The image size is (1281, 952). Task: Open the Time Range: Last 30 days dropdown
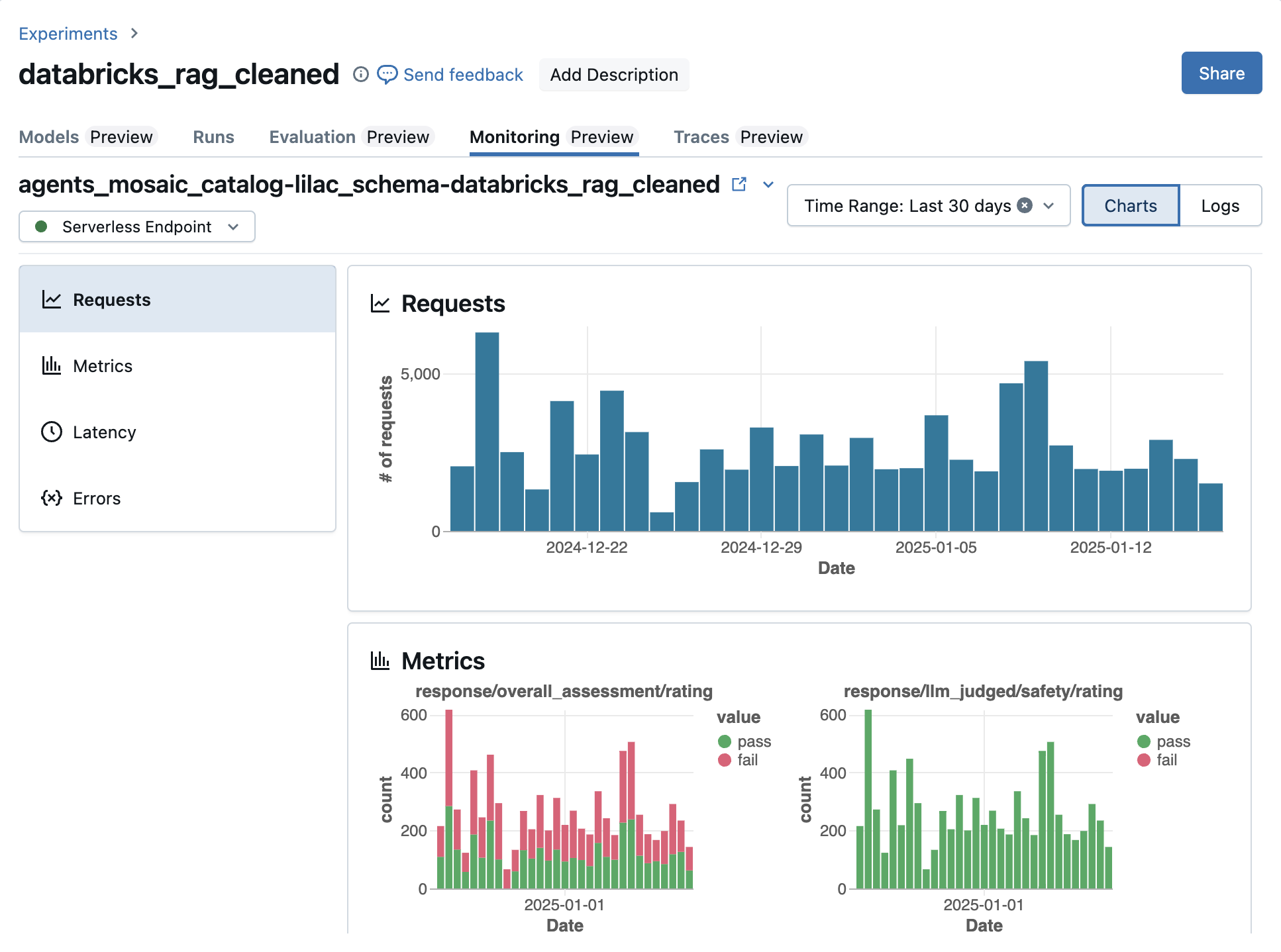(x=929, y=205)
